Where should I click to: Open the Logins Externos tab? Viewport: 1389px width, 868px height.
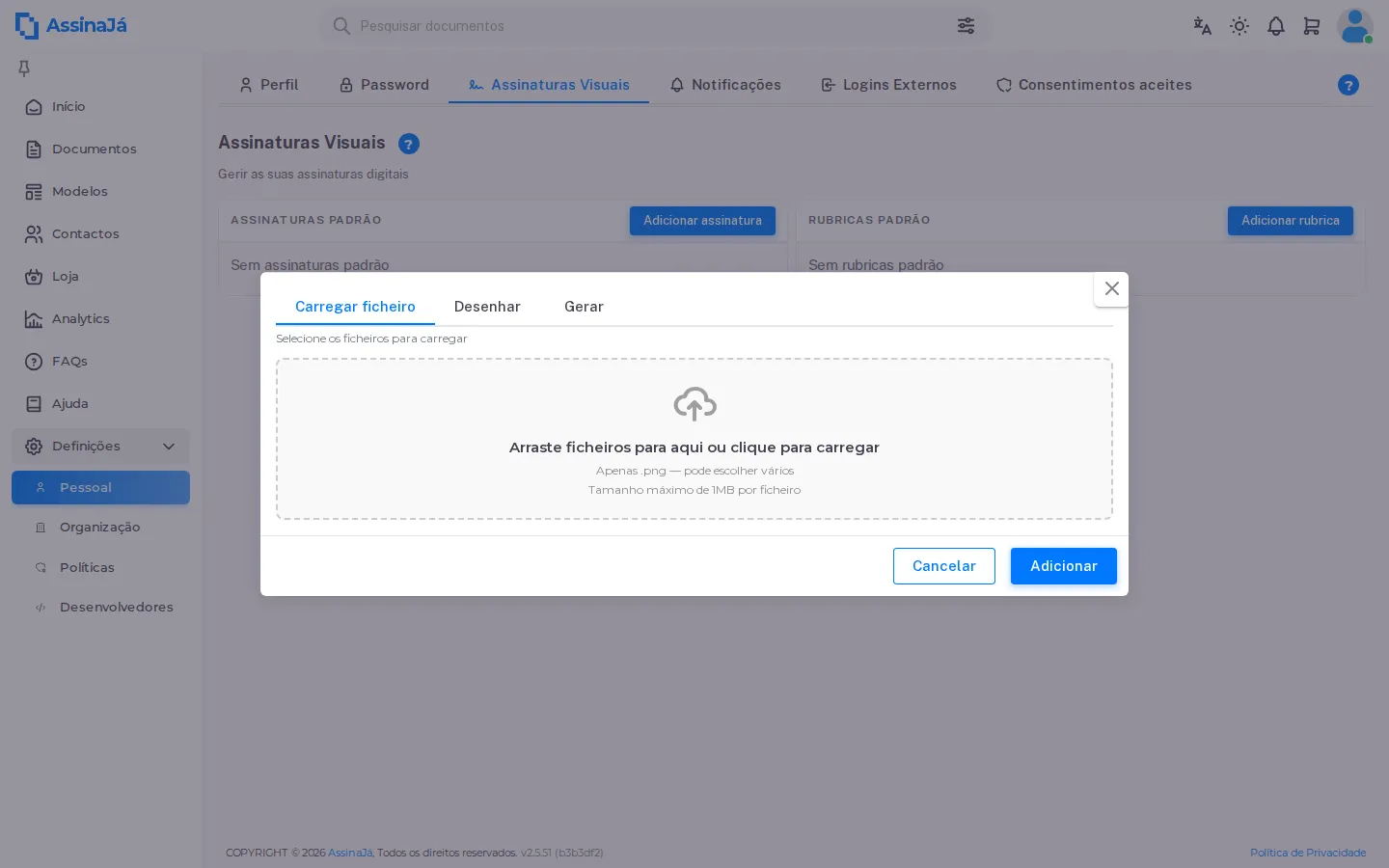pos(888,85)
